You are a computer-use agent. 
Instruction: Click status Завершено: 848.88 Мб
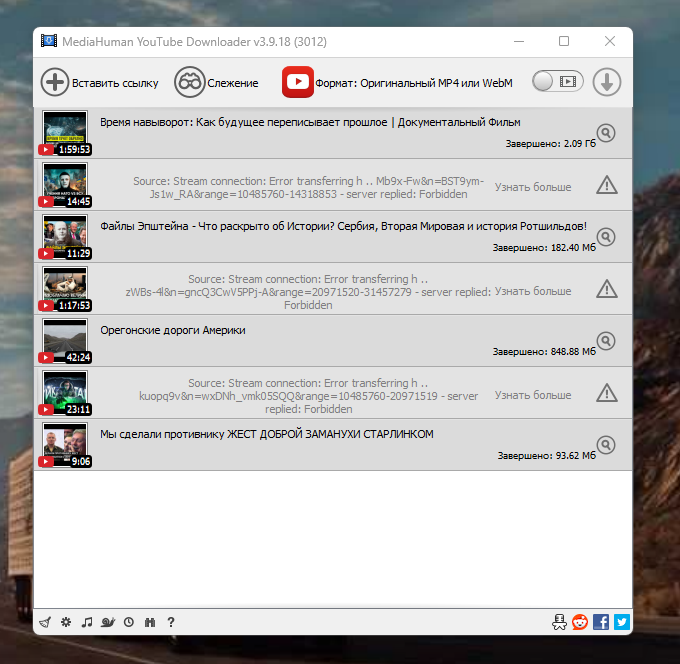tap(544, 352)
